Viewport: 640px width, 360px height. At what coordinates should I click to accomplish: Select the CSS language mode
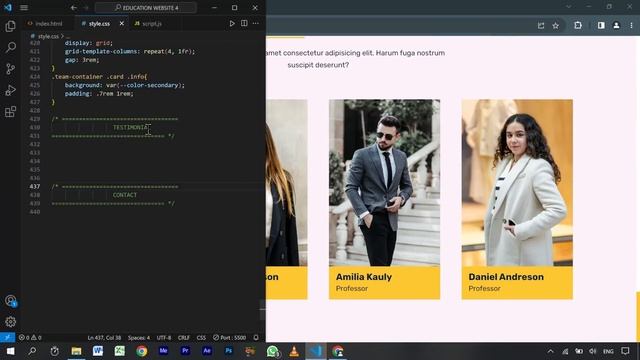pos(201,338)
